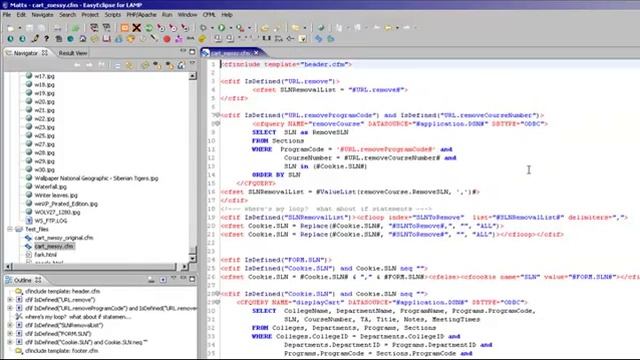The image size is (640, 360).
Task: Click the green refresh arrows icon
Action: [x=149, y=28]
